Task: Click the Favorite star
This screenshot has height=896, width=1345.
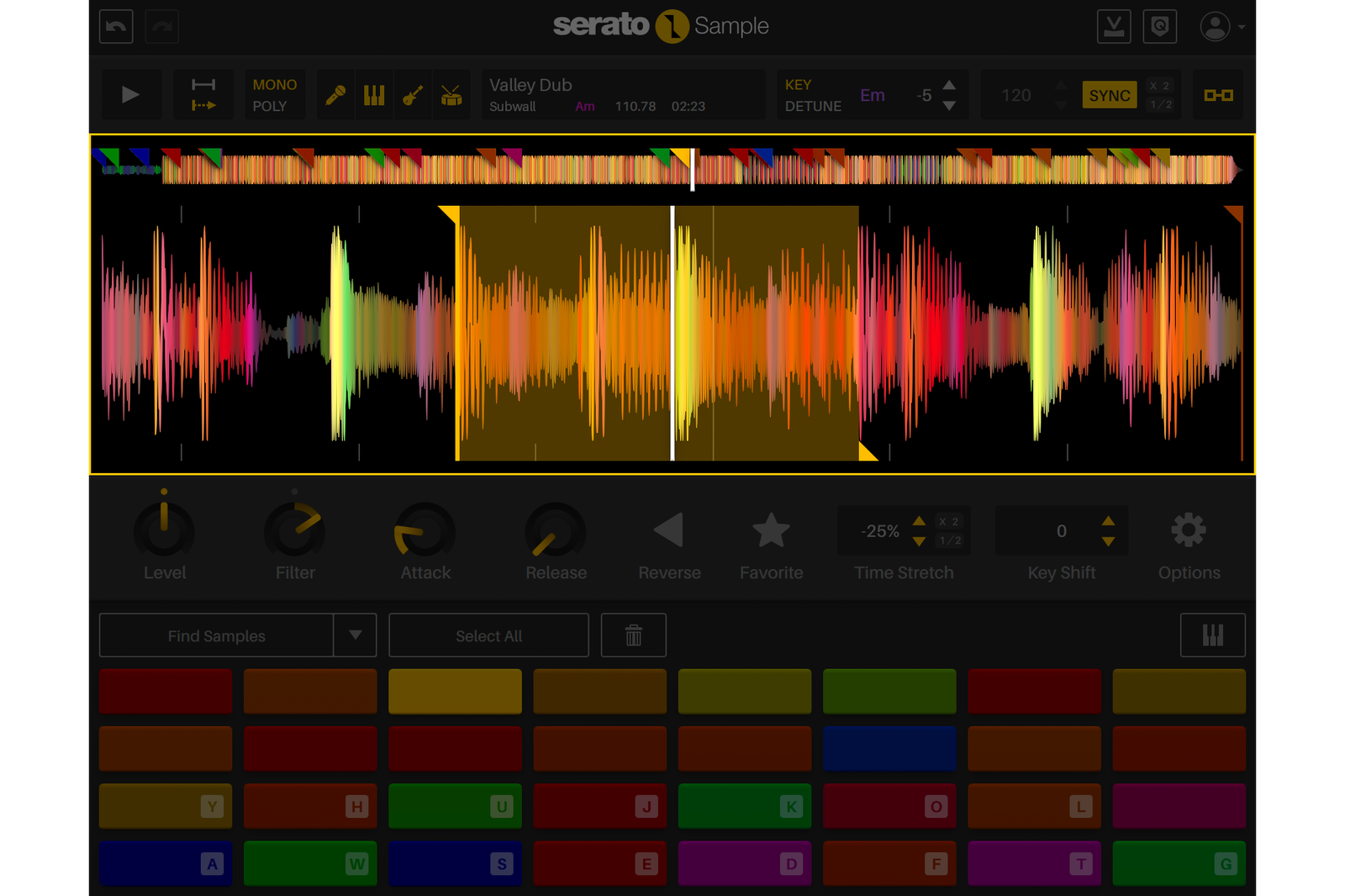Action: (771, 530)
